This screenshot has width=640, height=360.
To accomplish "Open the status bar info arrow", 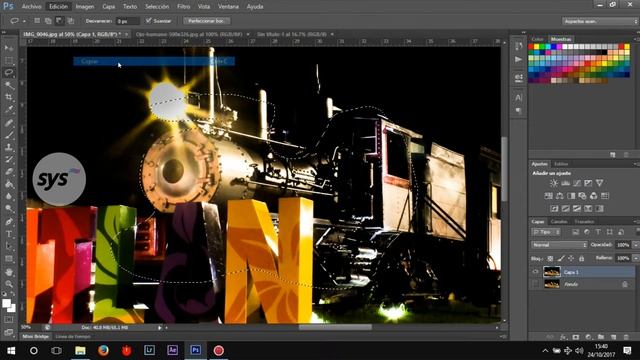I will point(160,327).
